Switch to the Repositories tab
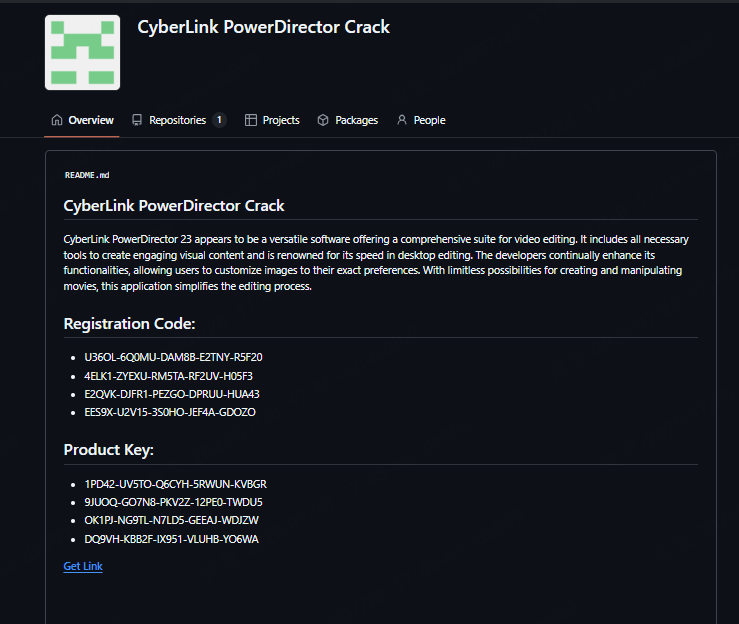 [x=179, y=120]
